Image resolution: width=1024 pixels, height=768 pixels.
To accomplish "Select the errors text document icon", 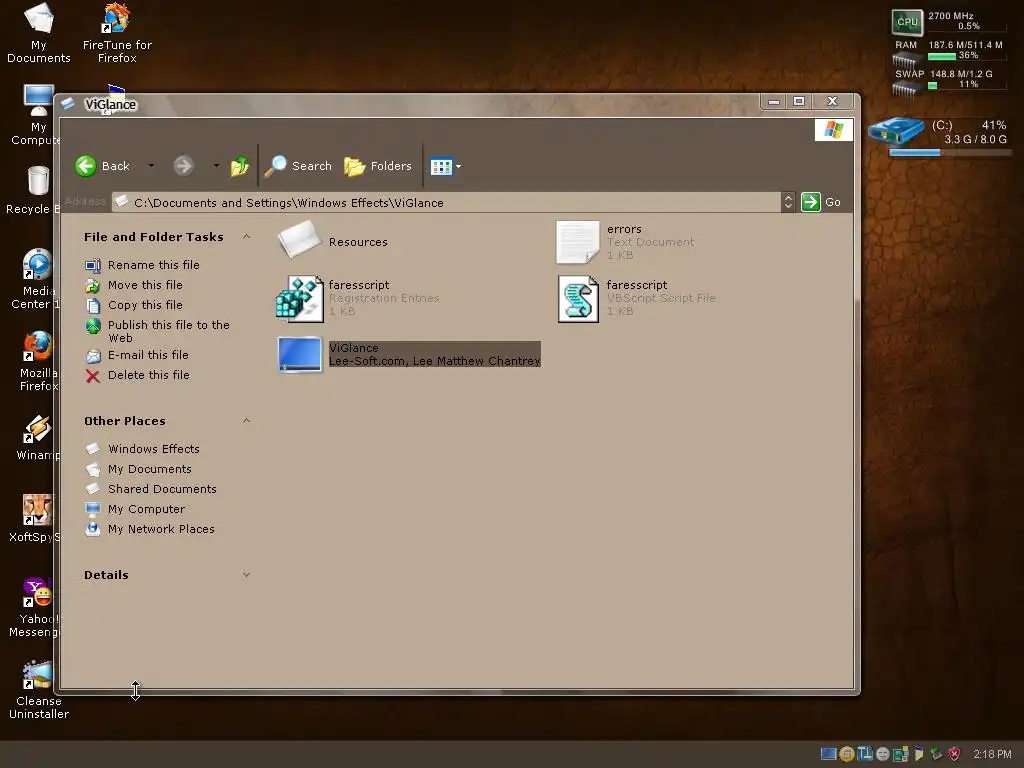I will (577, 242).
